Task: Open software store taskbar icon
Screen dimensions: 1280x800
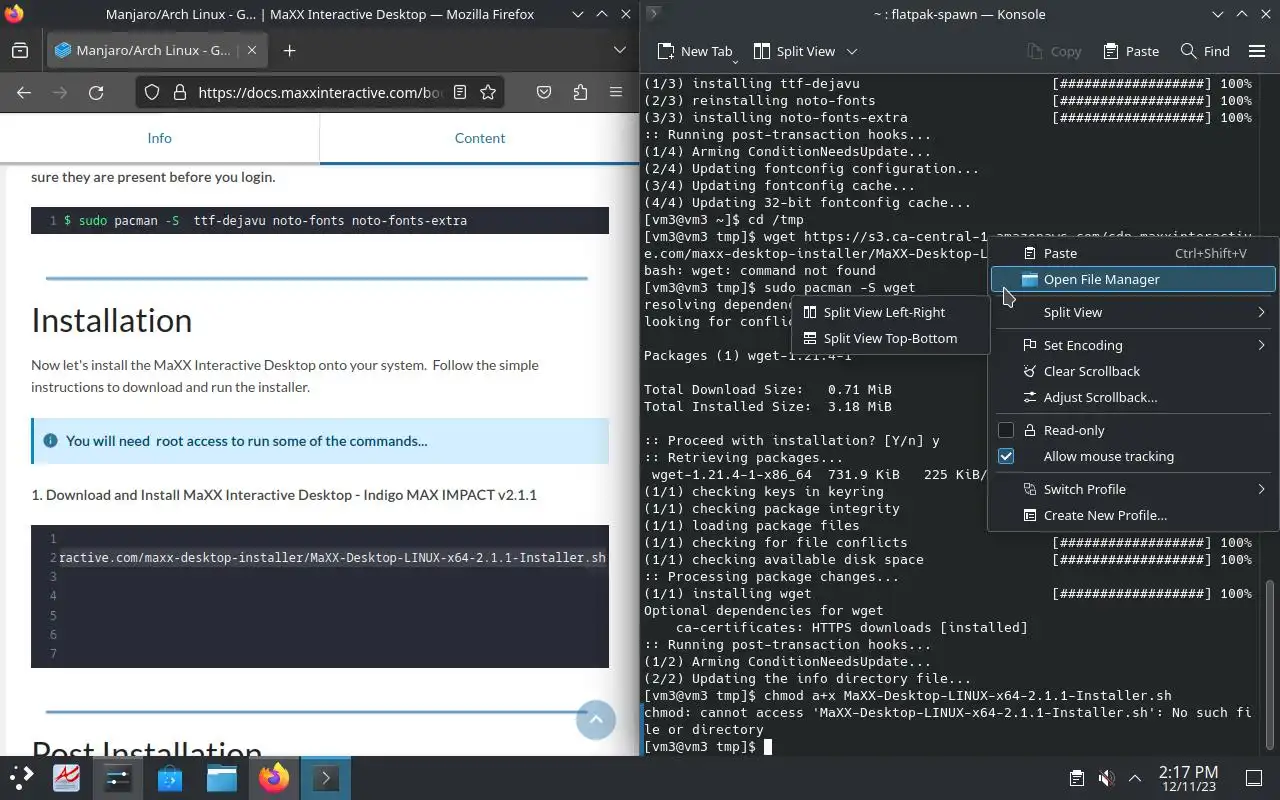Action: pos(170,778)
